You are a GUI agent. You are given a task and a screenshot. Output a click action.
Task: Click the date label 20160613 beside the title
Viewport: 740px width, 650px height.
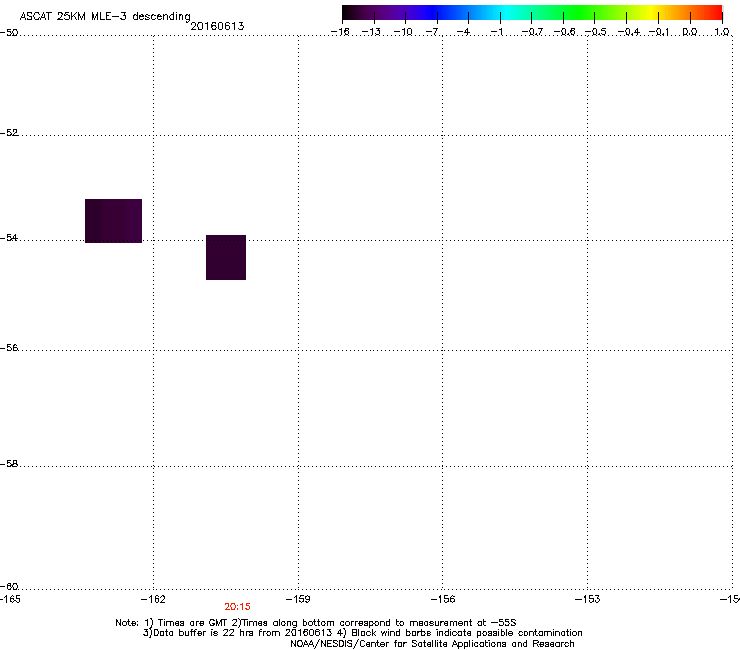[217, 26]
